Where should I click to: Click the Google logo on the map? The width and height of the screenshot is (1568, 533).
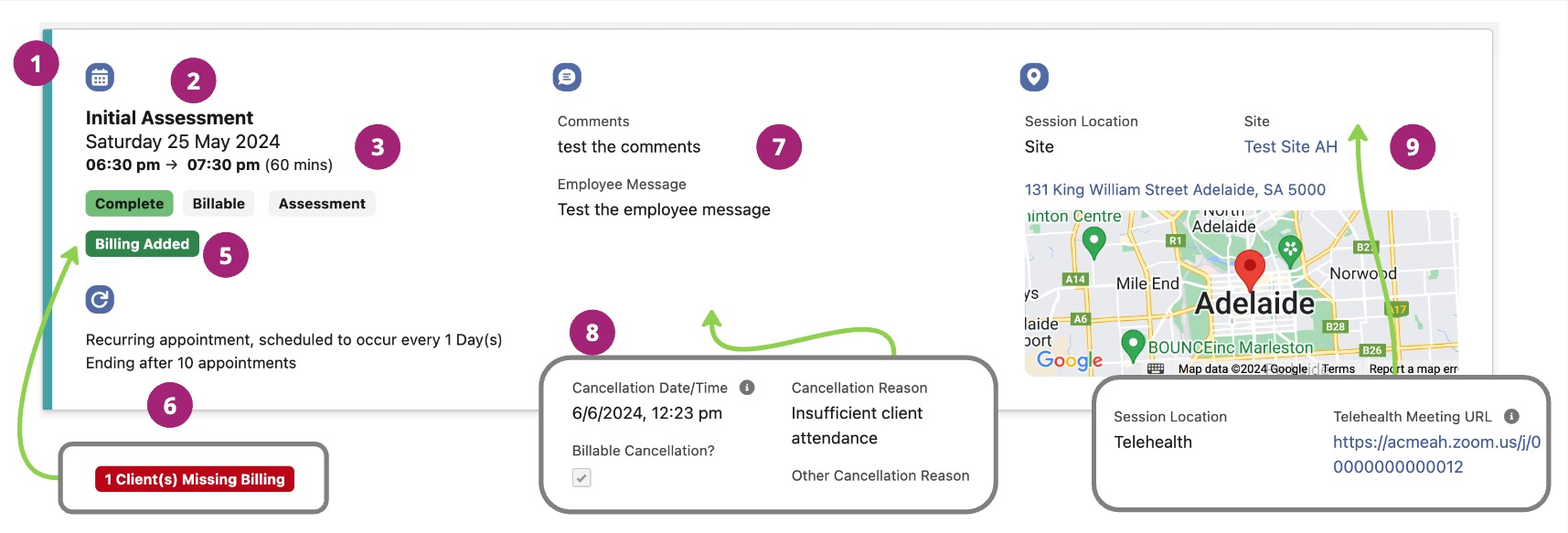[x=1070, y=360]
